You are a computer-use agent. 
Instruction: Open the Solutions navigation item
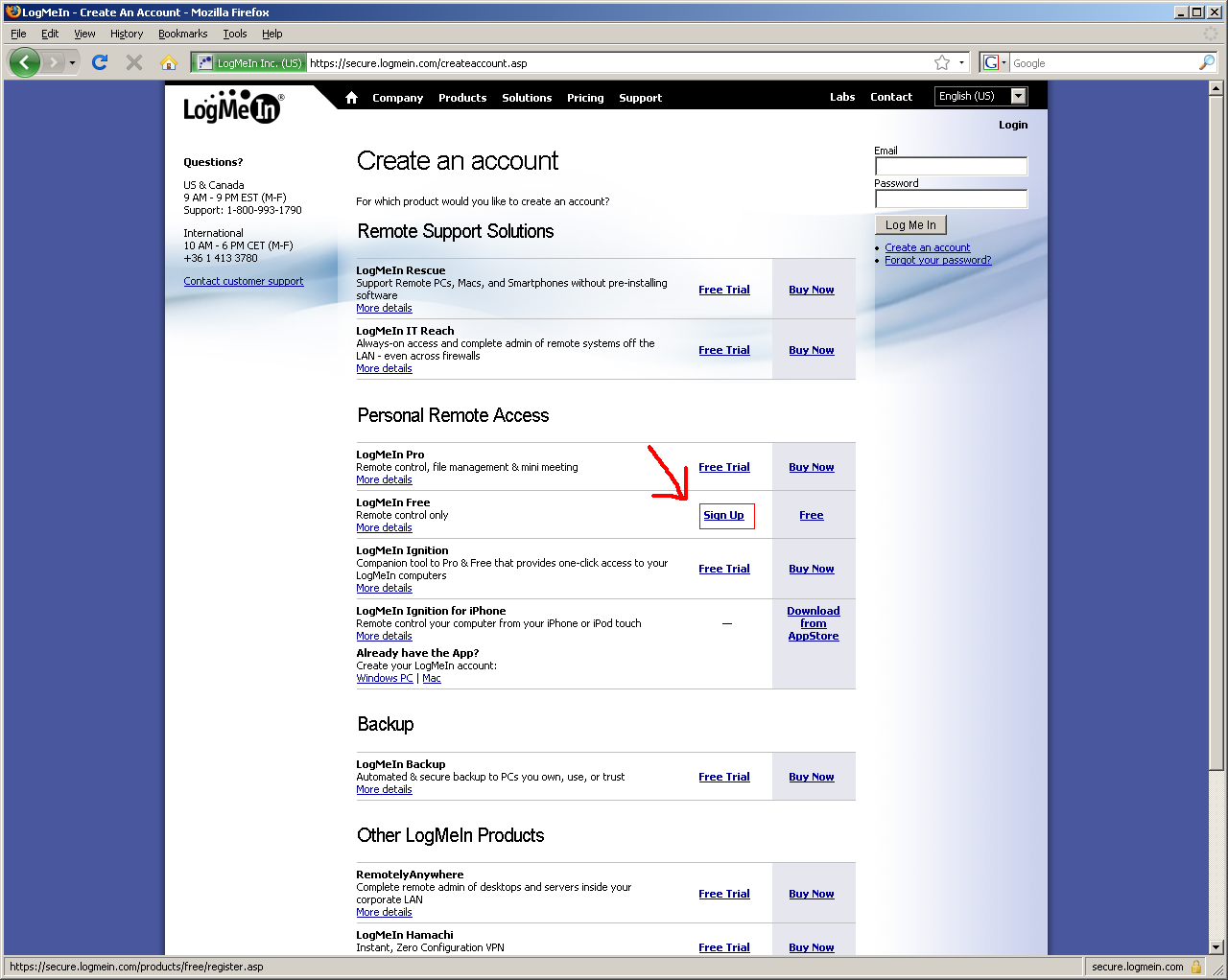point(527,98)
